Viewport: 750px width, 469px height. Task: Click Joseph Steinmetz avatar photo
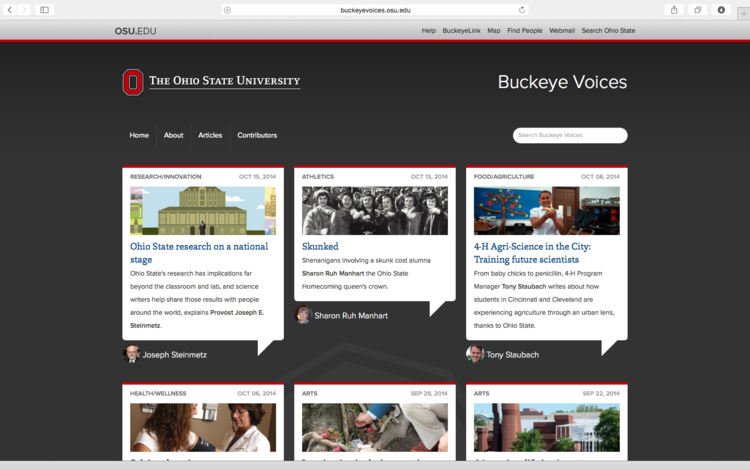(x=131, y=354)
